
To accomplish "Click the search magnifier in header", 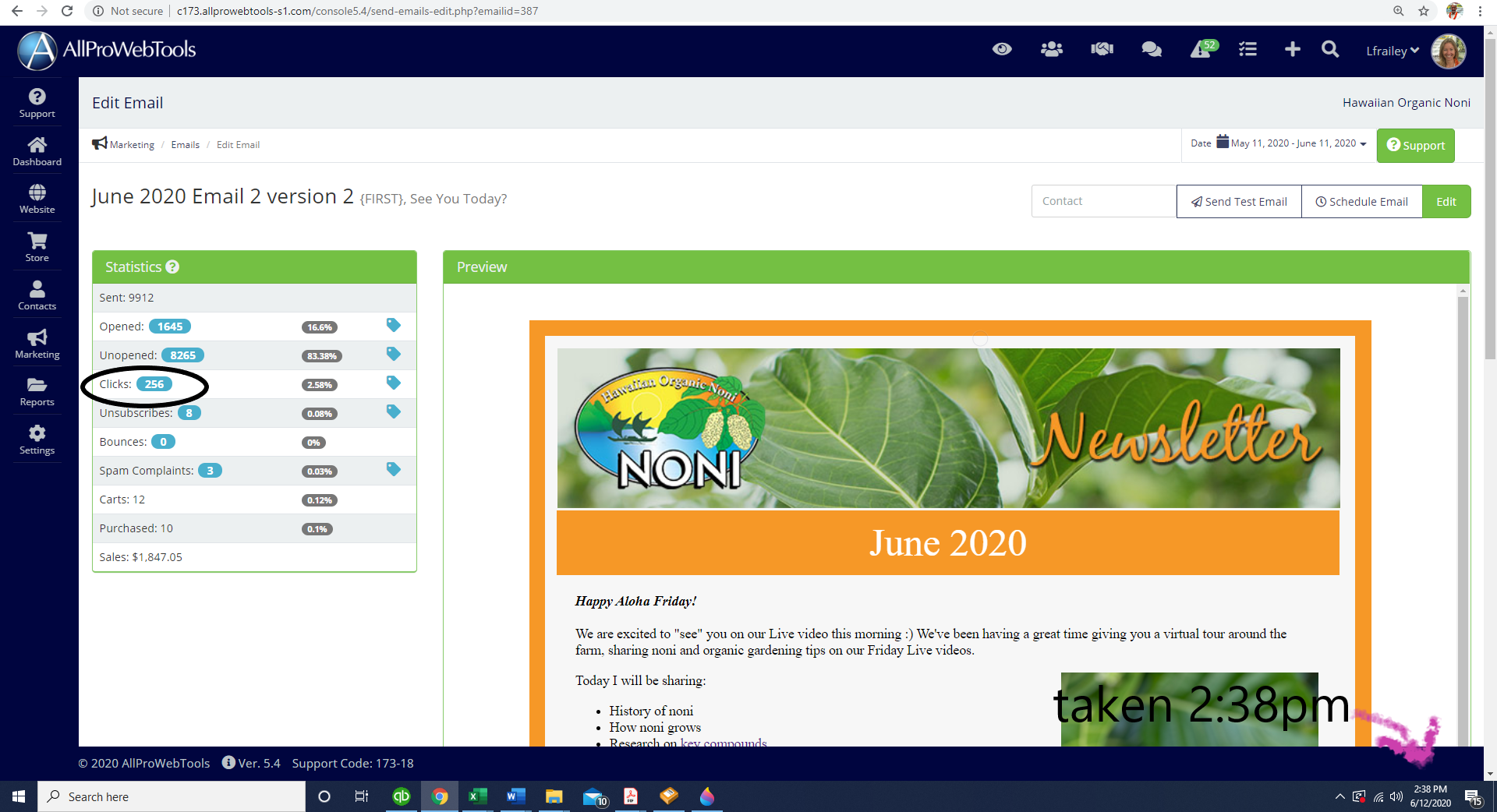I will coord(1330,49).
